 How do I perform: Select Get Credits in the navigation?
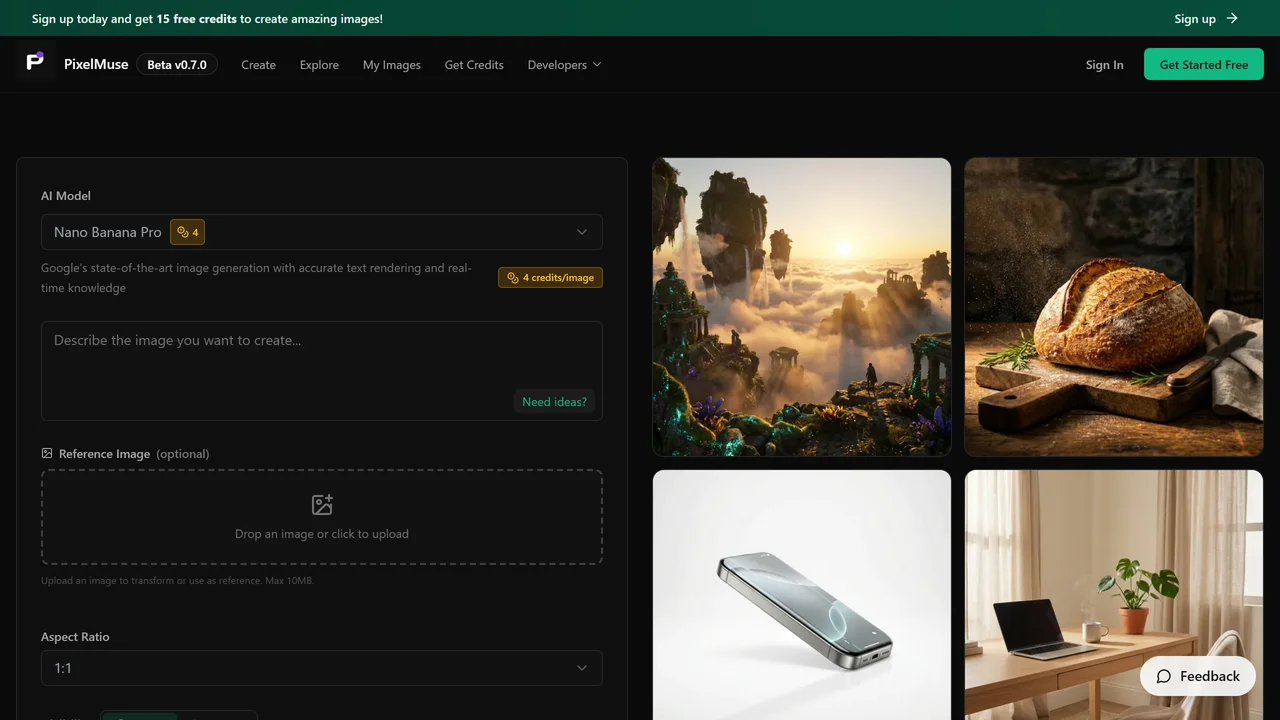474,65
